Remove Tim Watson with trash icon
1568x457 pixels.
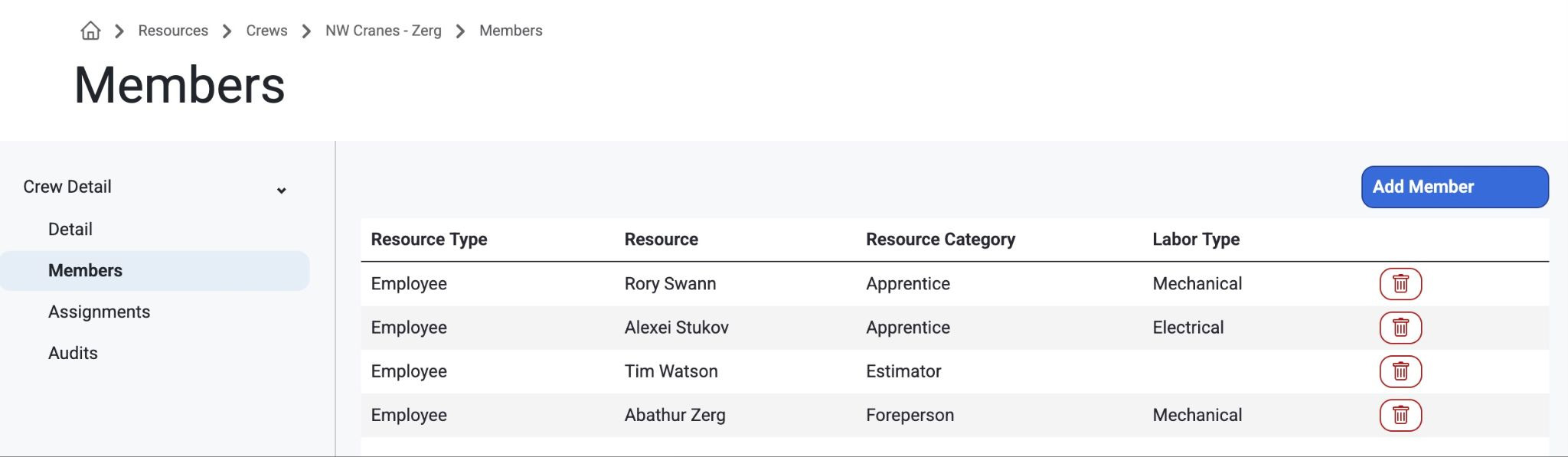point(1400,371)
